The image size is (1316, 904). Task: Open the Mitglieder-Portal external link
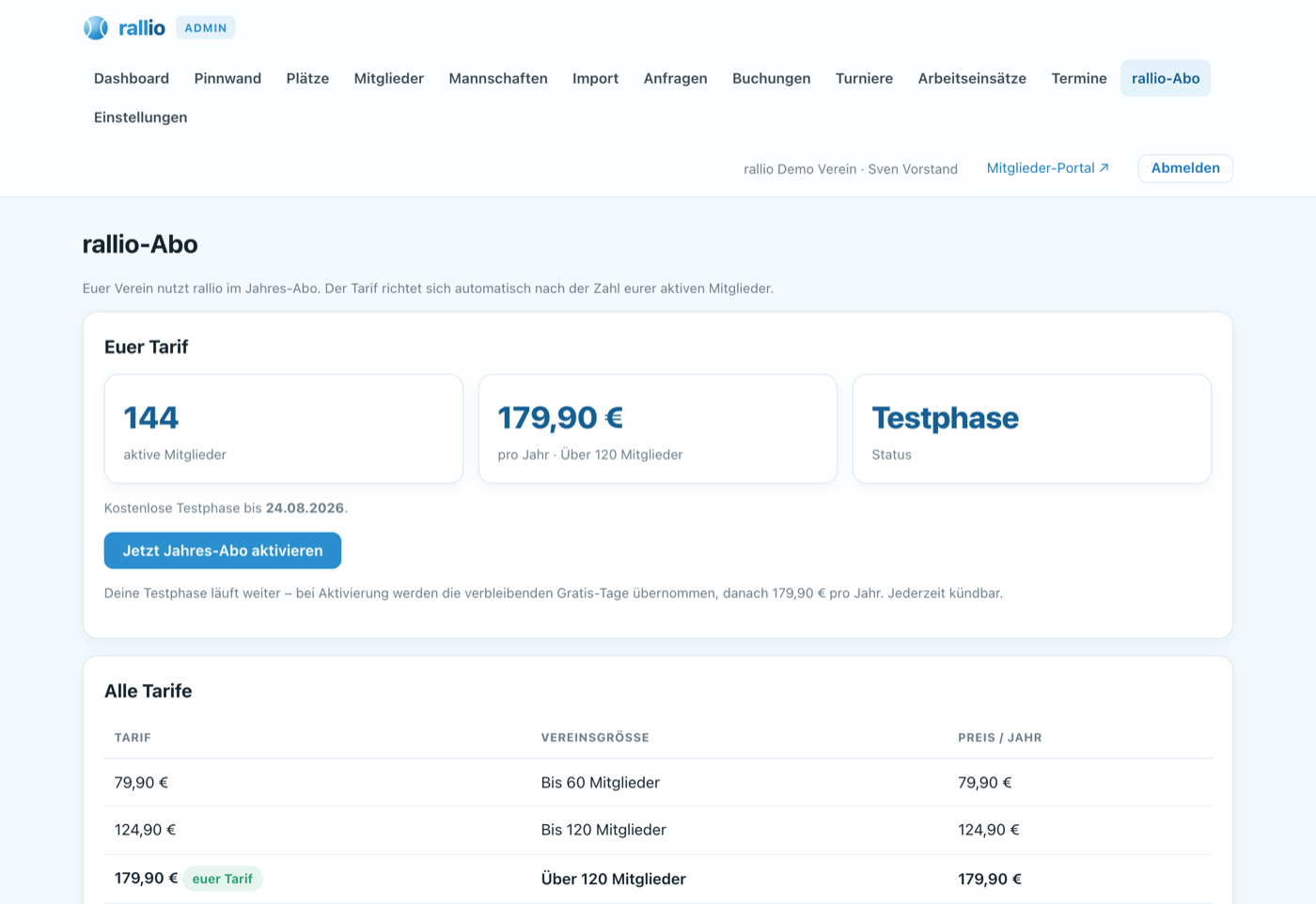1048,168
